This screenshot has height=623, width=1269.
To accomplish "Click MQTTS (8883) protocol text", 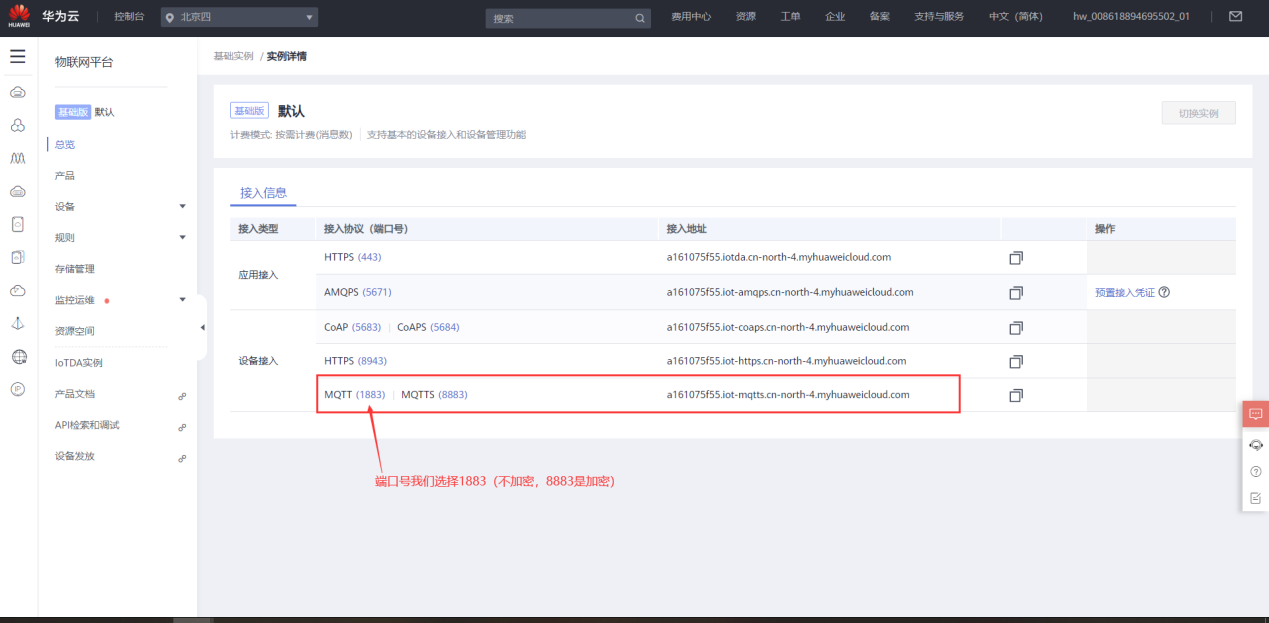I will click(434, 395).
